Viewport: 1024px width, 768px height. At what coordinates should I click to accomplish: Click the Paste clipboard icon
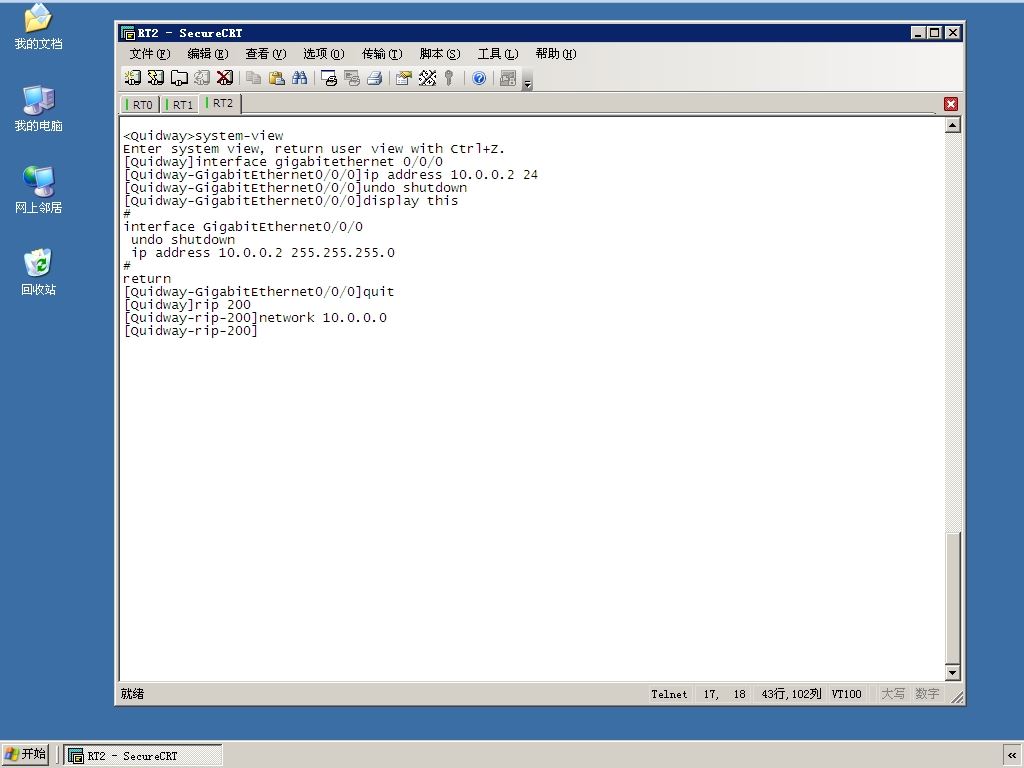tap(277, 78)
